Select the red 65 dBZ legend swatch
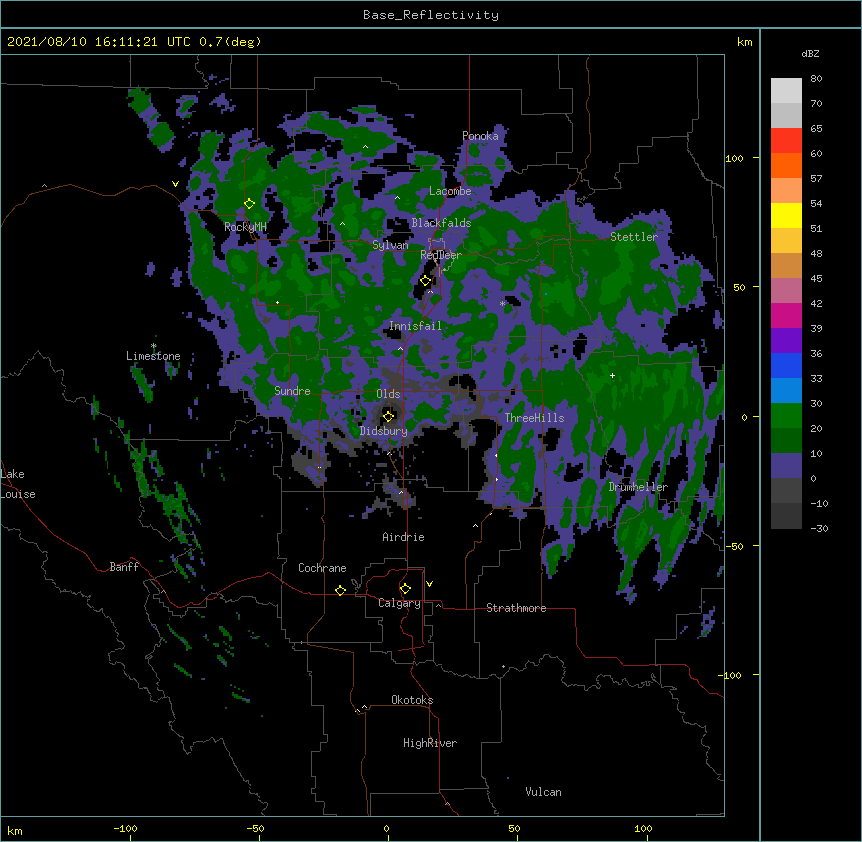 point(786,141)
